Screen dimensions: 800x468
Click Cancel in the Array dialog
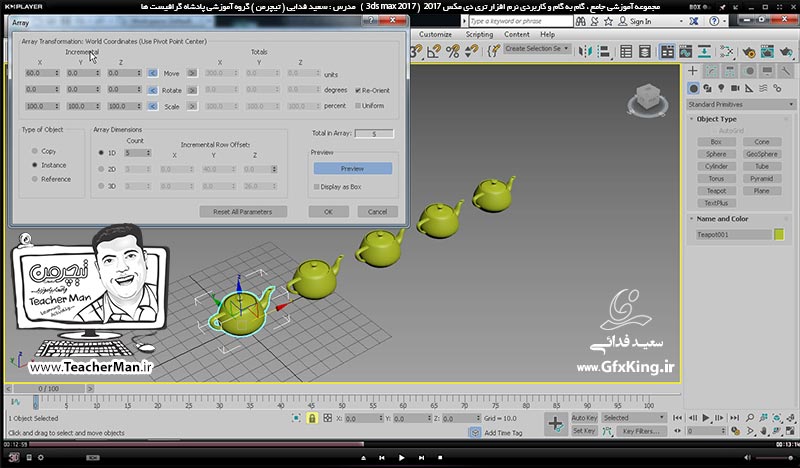tap(378, 212)
